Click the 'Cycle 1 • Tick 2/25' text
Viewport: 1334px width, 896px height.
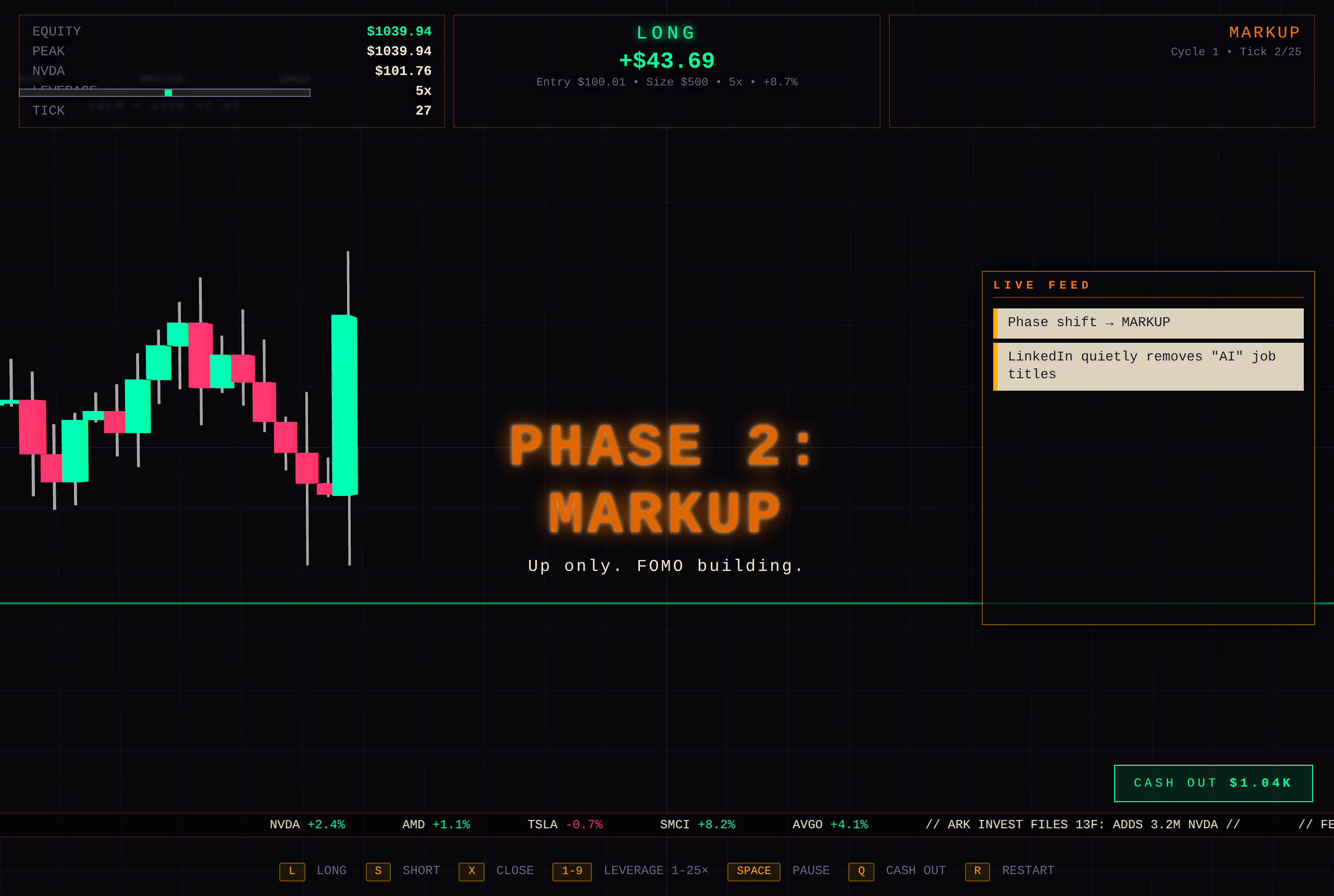tap(1236, 52)
